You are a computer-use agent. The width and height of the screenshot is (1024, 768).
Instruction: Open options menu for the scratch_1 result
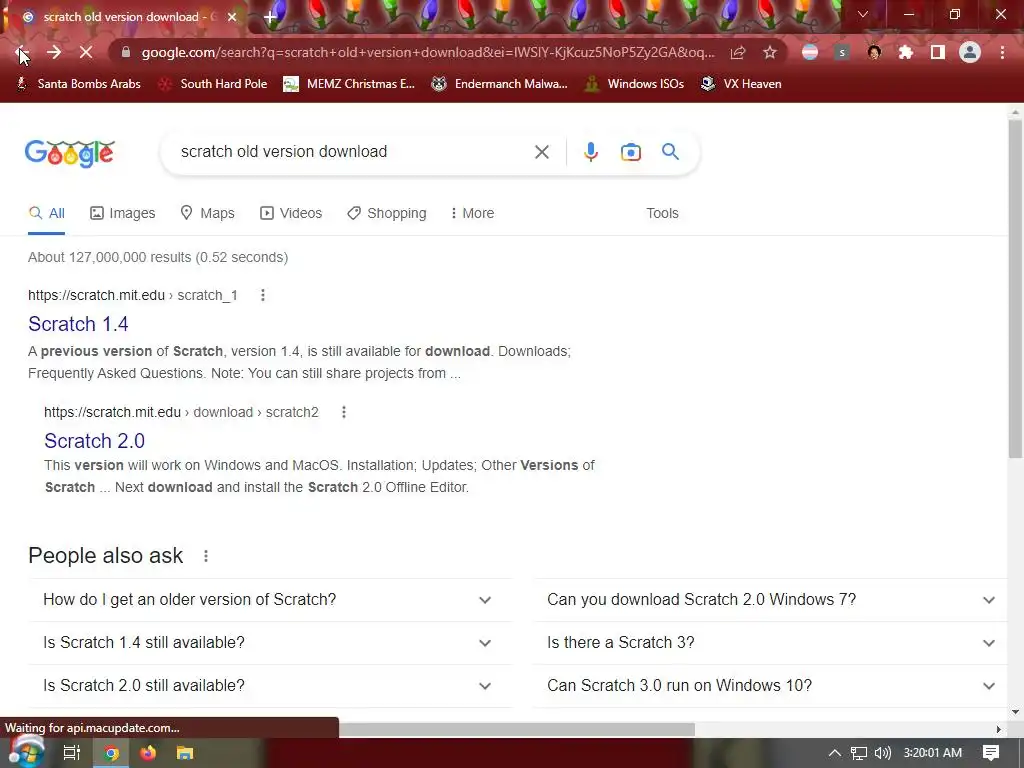pyautogui.click(x=263, y=295)
